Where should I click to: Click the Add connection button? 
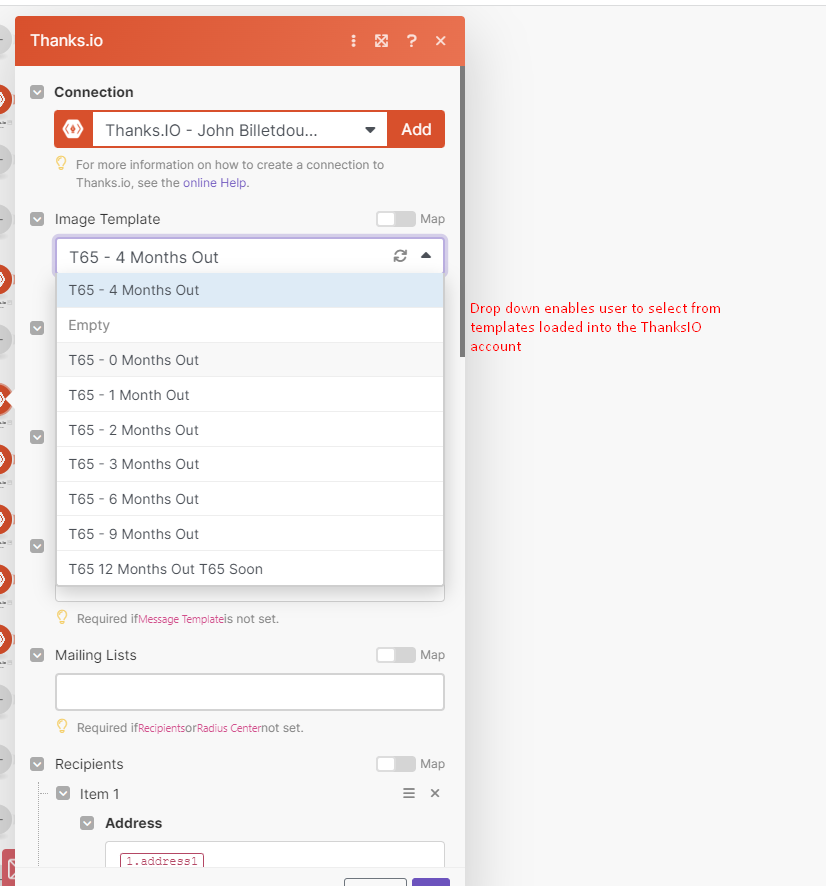click(416, 129)
